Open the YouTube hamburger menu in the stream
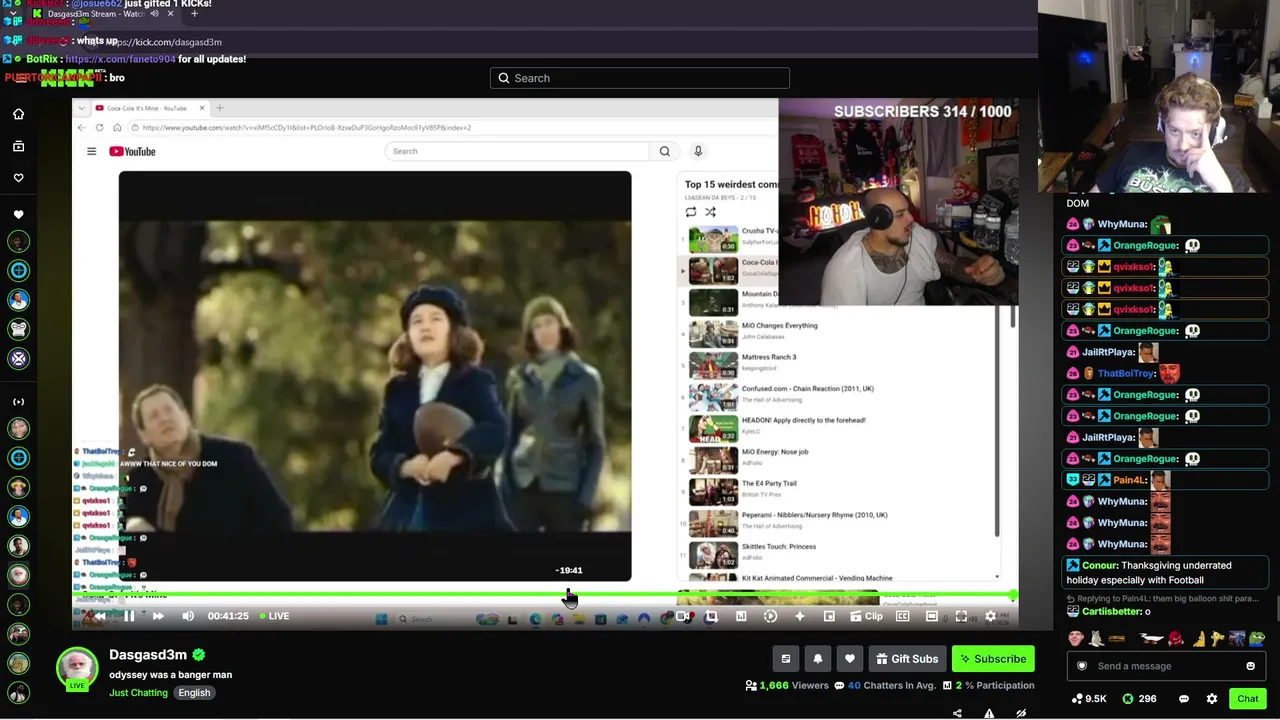 pos(91,151)
